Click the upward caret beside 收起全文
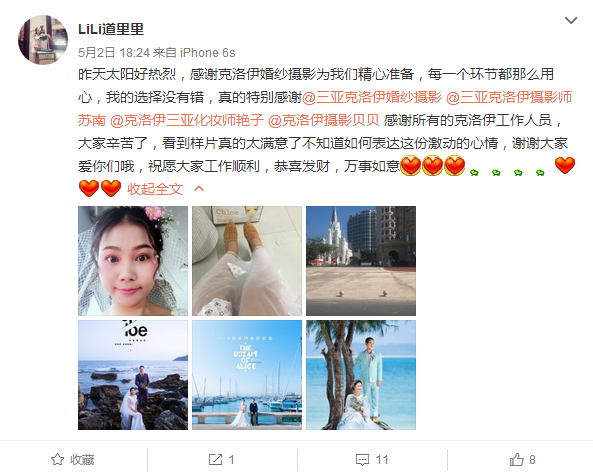593x472 pixels. (199, 188)
